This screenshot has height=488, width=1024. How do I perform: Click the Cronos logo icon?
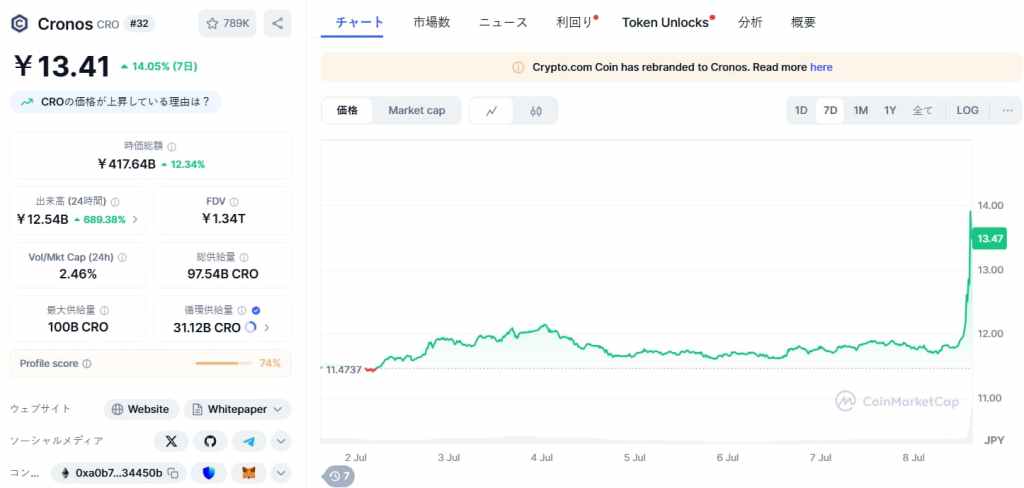(20, 24)
